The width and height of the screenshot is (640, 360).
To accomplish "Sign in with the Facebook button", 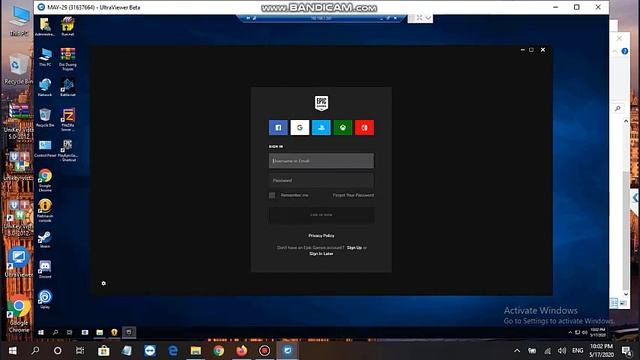I will [x=278, y=128].
